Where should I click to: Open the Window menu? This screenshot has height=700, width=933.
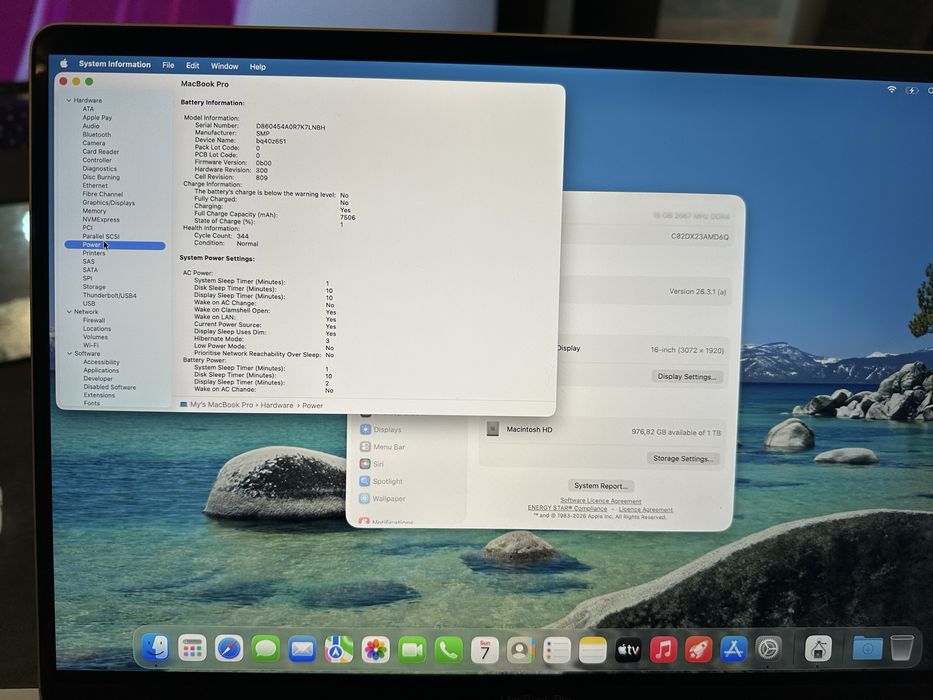224,66
